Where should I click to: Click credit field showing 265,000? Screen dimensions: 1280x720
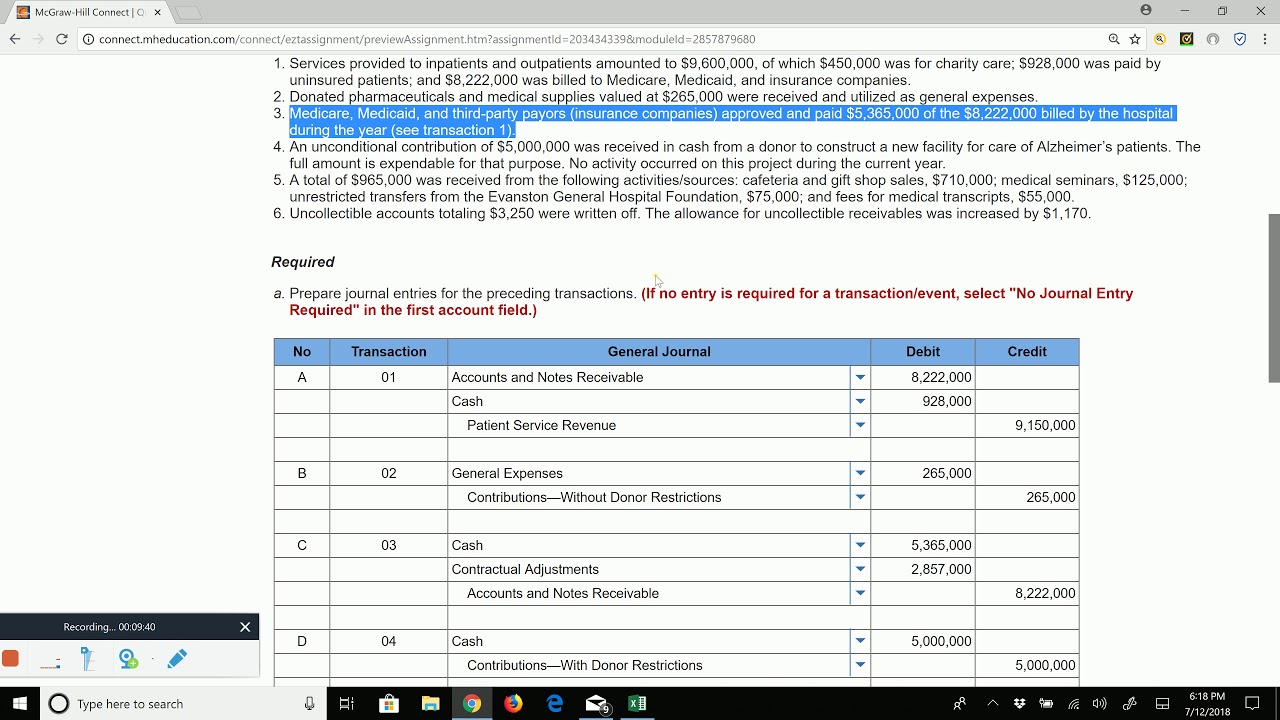coord(1027,497)
